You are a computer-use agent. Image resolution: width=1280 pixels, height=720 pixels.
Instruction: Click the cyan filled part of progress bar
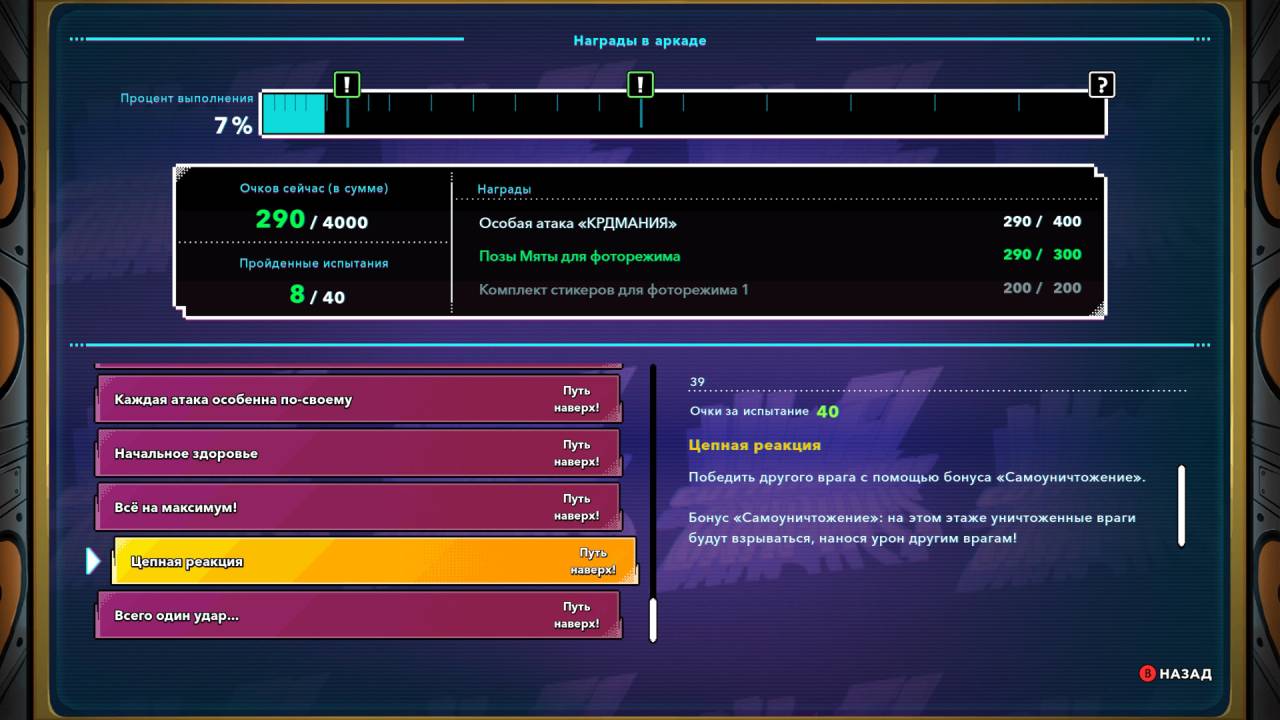point(293,113)
